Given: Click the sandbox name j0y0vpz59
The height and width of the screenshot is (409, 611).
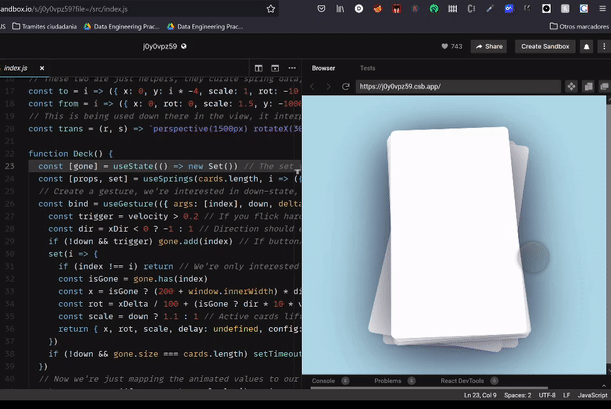Looking at the screenshot, I should (160, 46).
